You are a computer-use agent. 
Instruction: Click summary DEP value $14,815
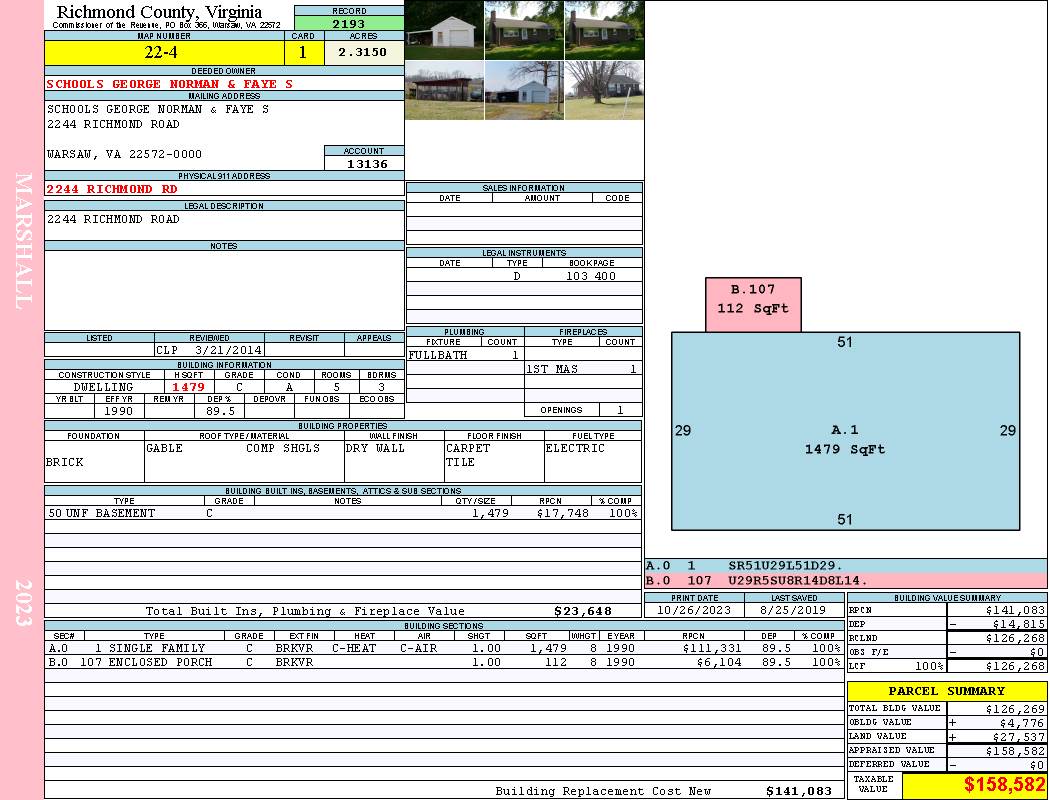pyautogui.click(x=1018, y=624)
